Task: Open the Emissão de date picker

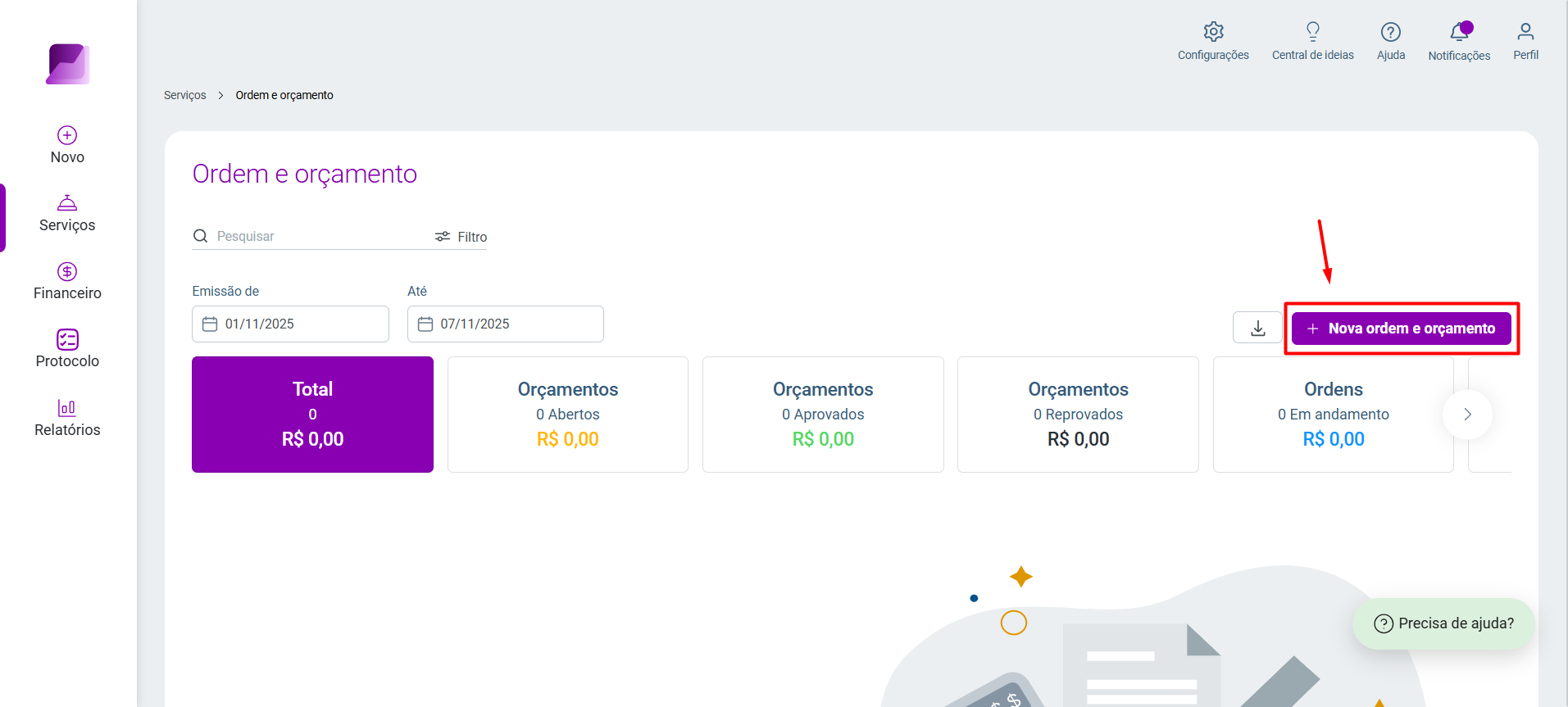Action: click(290, 324)
